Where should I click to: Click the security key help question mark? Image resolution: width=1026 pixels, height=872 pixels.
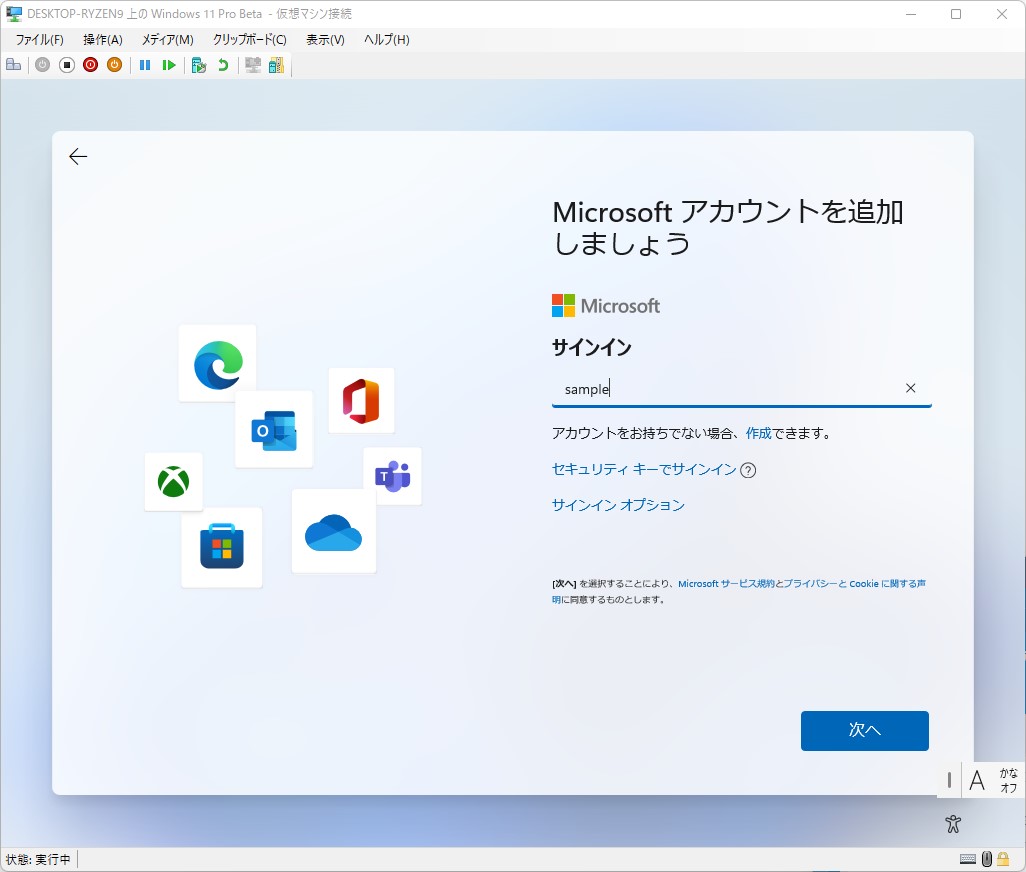point(748,470)
